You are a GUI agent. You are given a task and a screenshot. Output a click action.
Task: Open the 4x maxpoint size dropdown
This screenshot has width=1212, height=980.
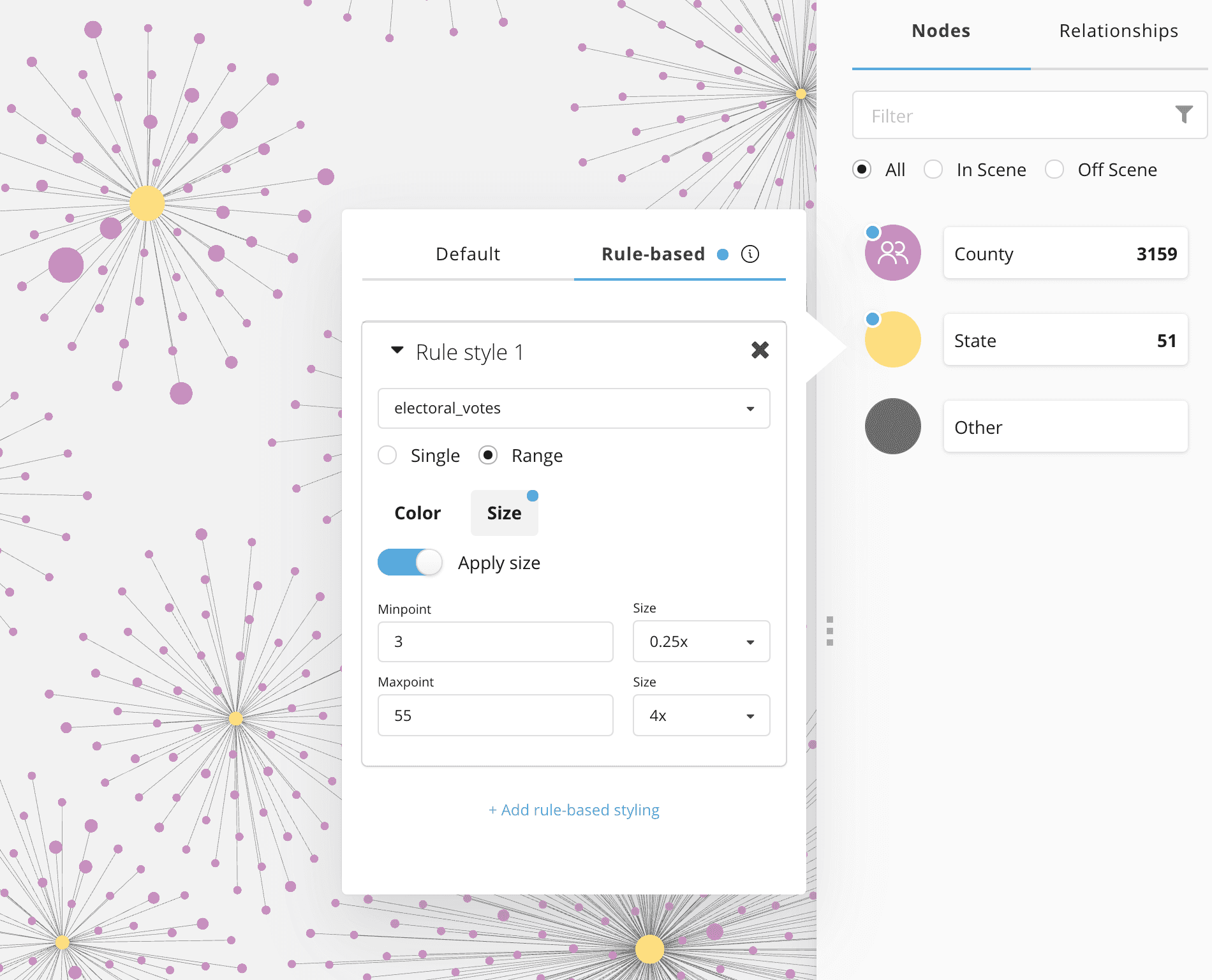(700, 715)
